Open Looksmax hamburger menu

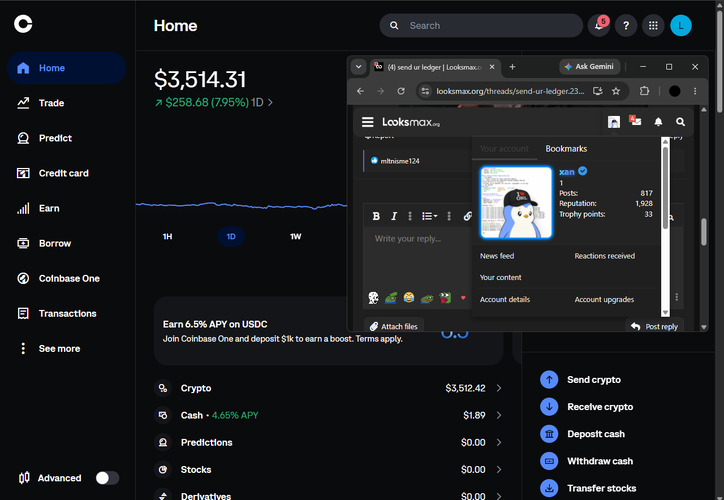(x=368, y=122)
